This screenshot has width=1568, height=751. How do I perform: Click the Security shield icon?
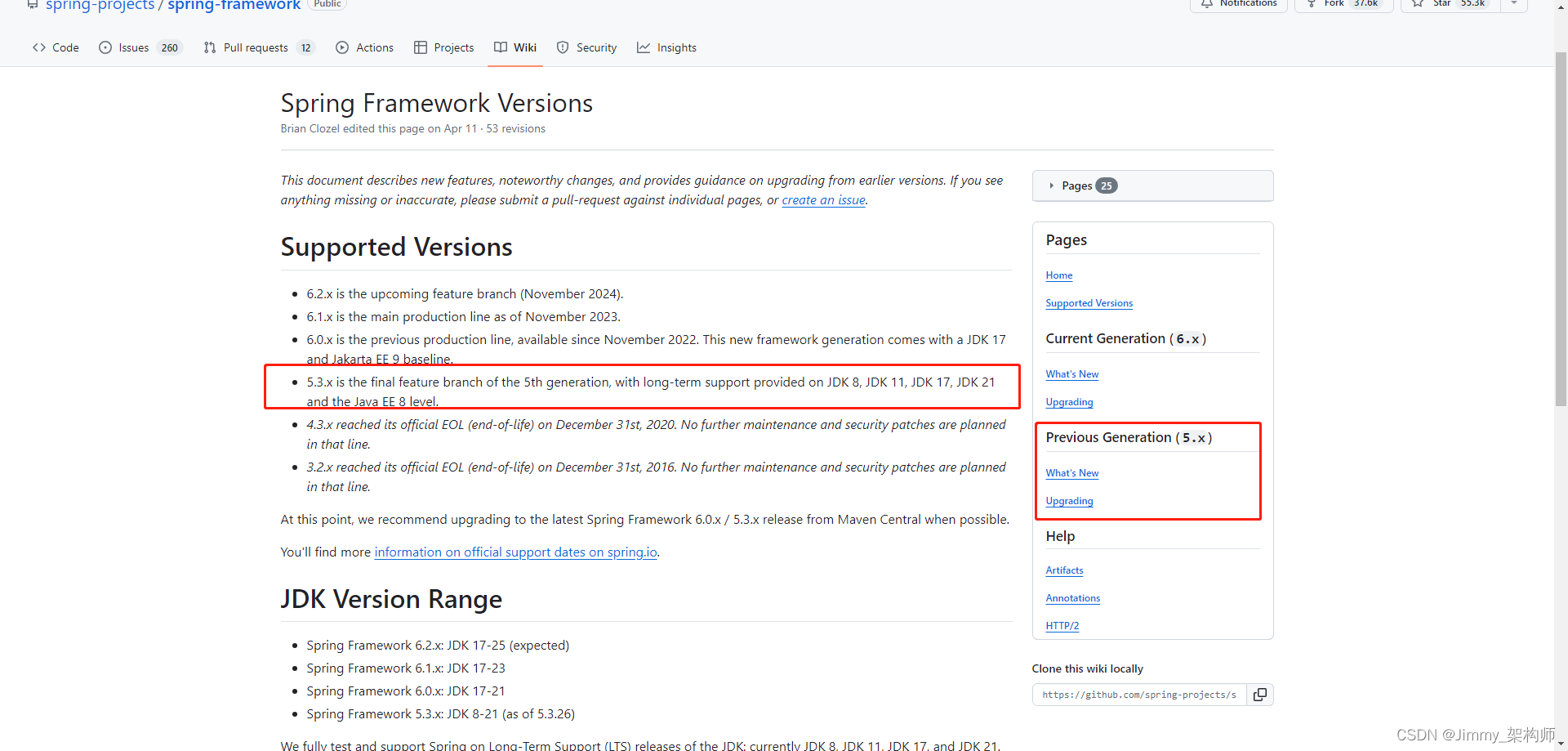[563, 47]
